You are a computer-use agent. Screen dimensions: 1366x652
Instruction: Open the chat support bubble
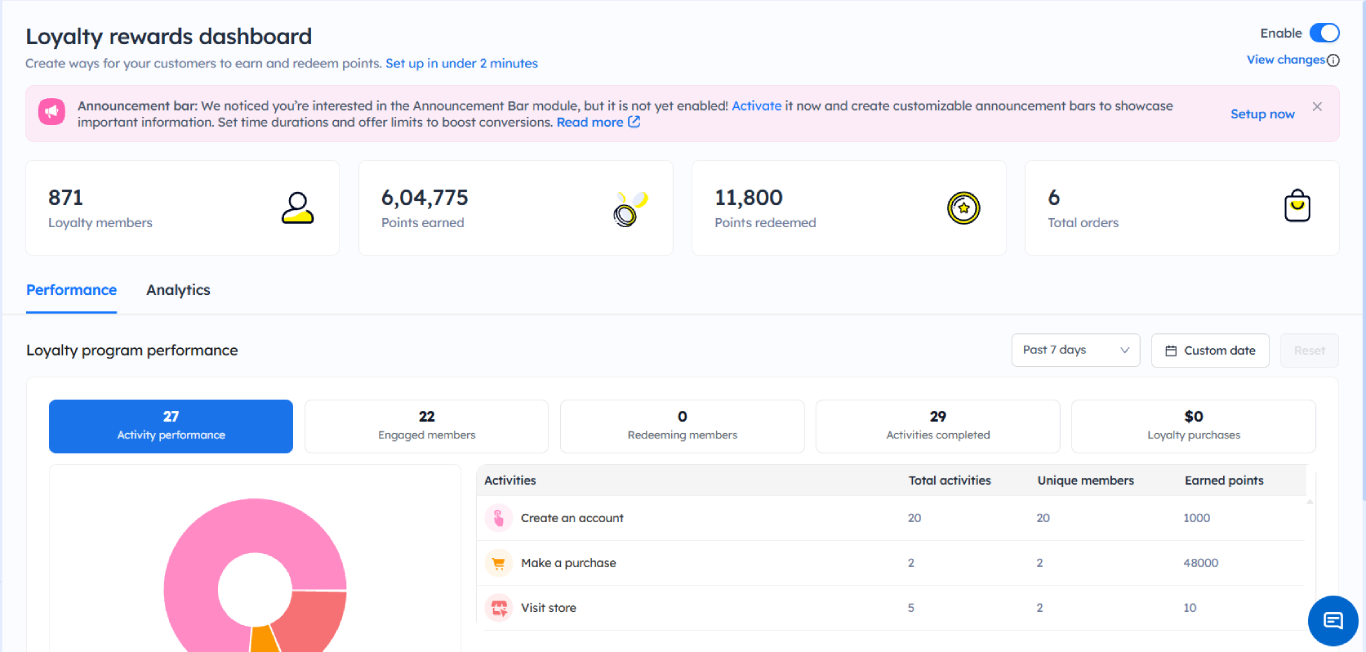(x=1333, y=620)
